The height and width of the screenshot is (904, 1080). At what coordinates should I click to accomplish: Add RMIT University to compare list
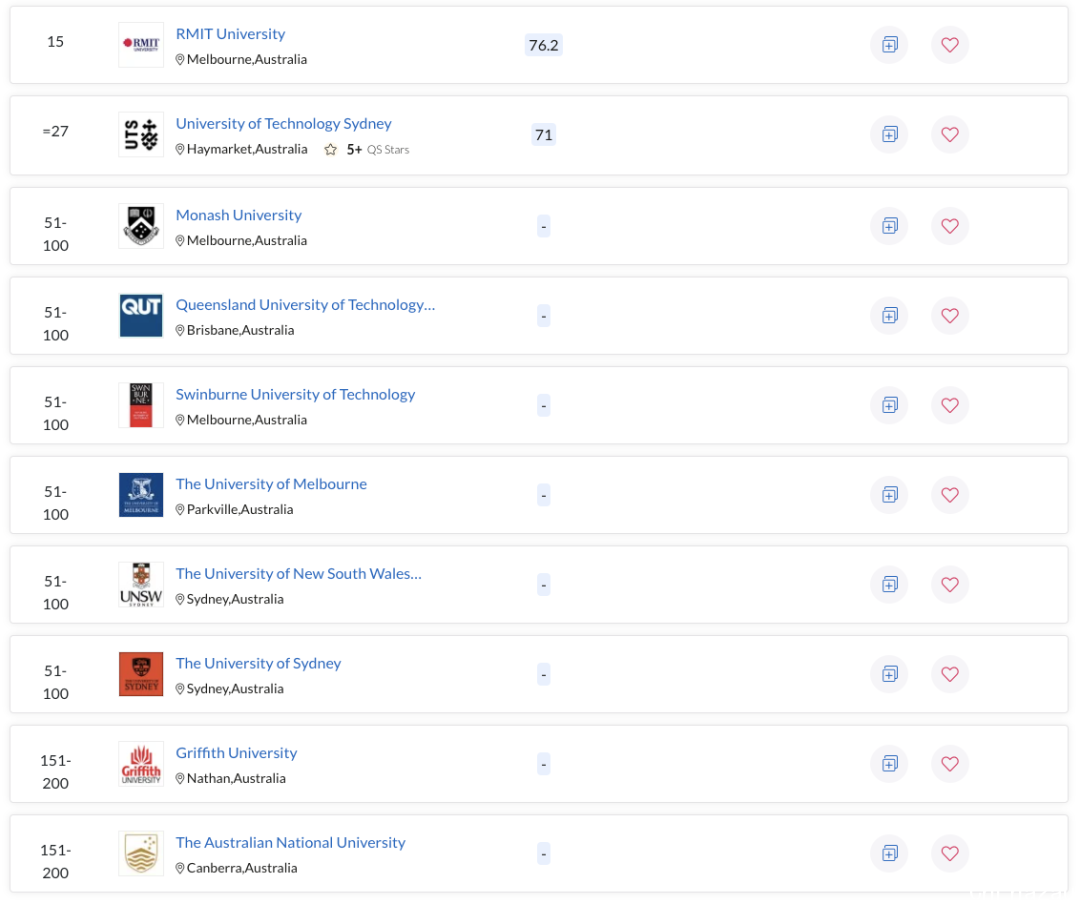click(x=889, y=45)
